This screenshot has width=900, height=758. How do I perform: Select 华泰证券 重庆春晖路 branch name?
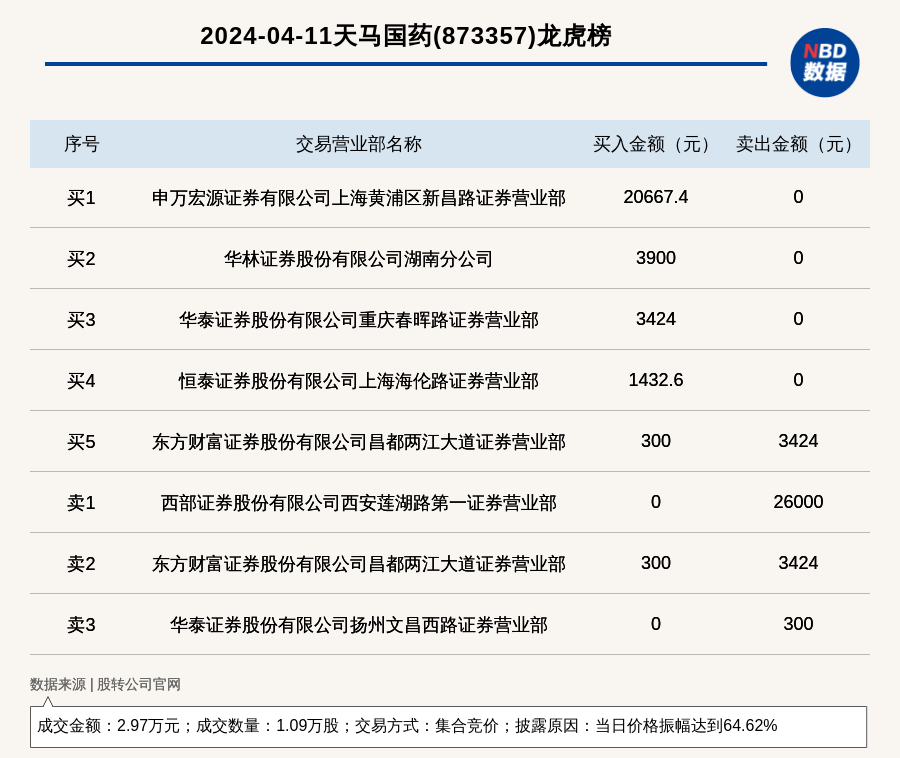(359, 320)
